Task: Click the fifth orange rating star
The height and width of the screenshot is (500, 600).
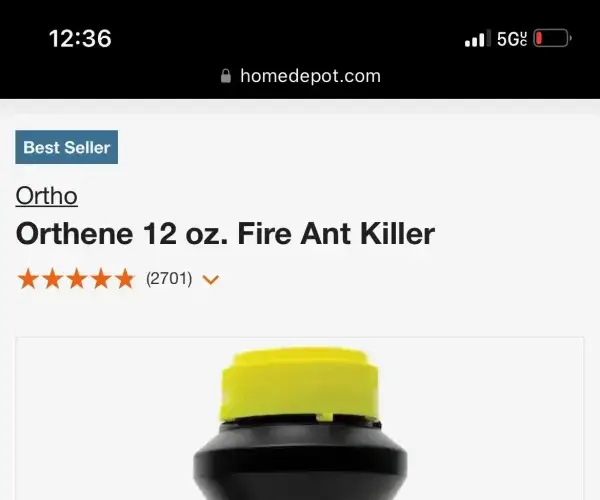Action: coord(125,279)
